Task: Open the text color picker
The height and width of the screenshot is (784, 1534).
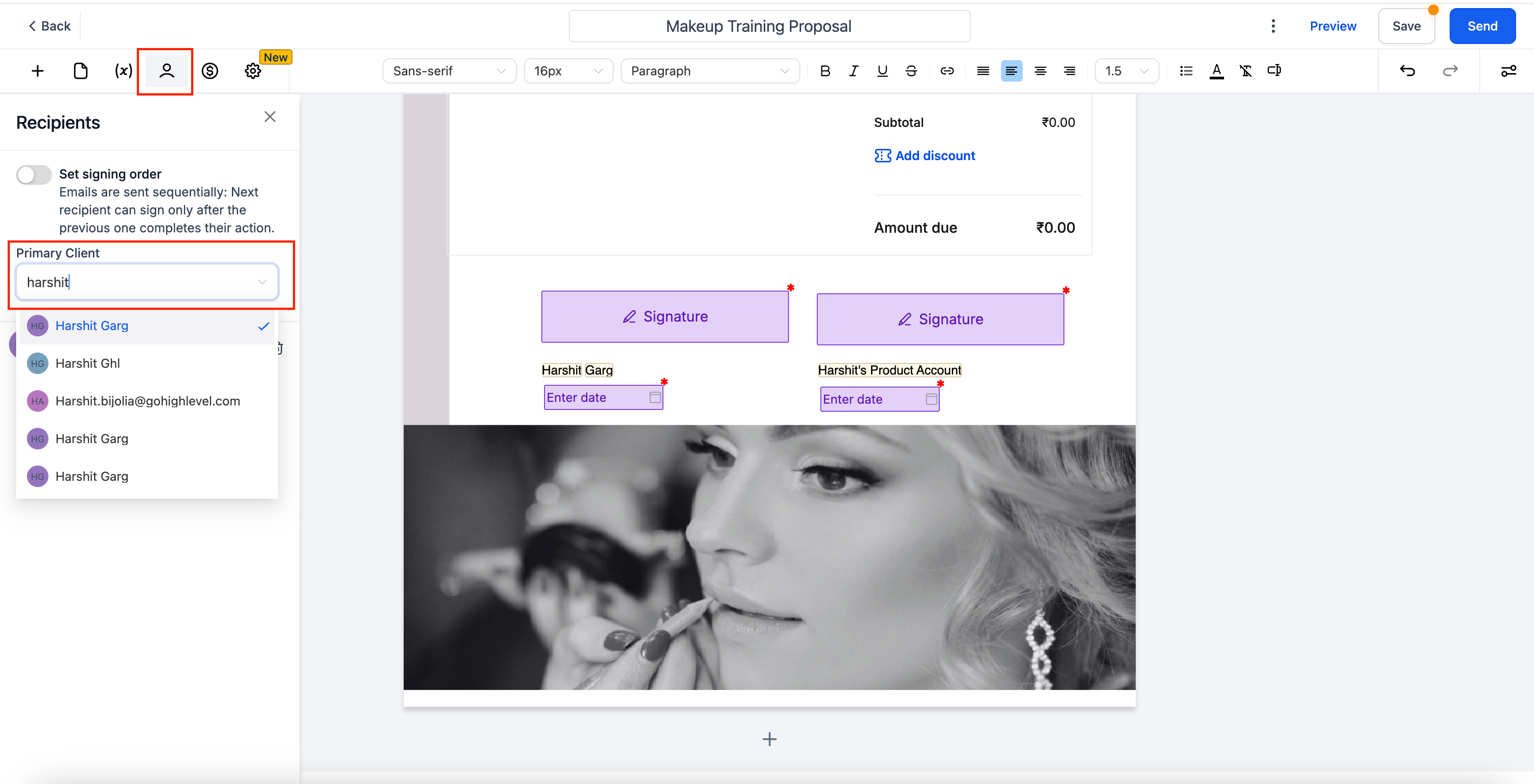Action: point(1216,71)
